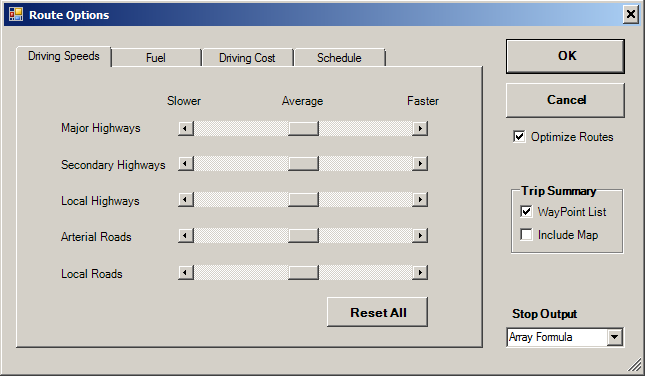Screen dimensions: 645x376
Task: Click right arrow of Local Roads slider
Action: point(420,272)
